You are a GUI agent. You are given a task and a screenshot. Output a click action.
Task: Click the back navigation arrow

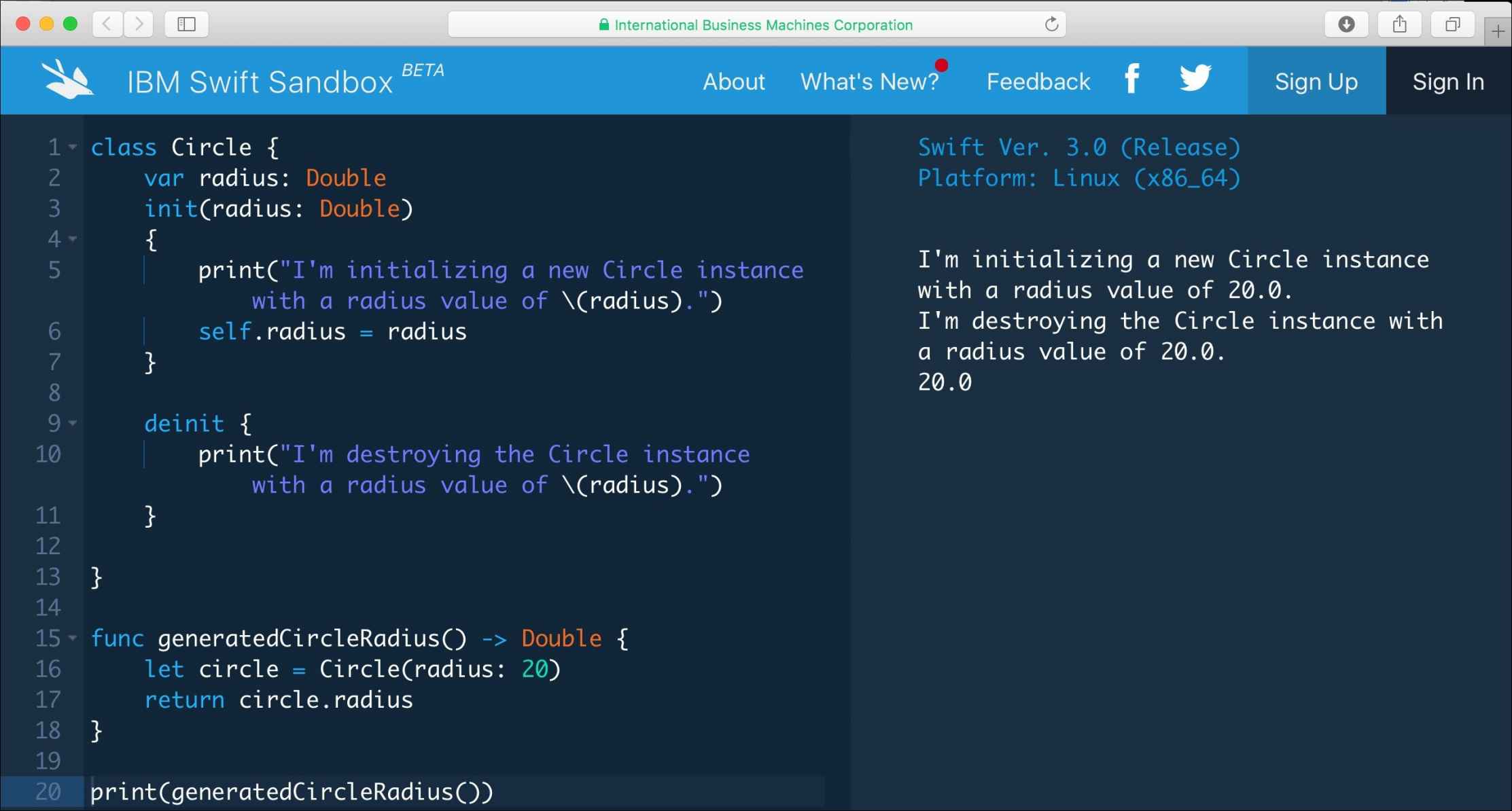[x=108, y=24]
